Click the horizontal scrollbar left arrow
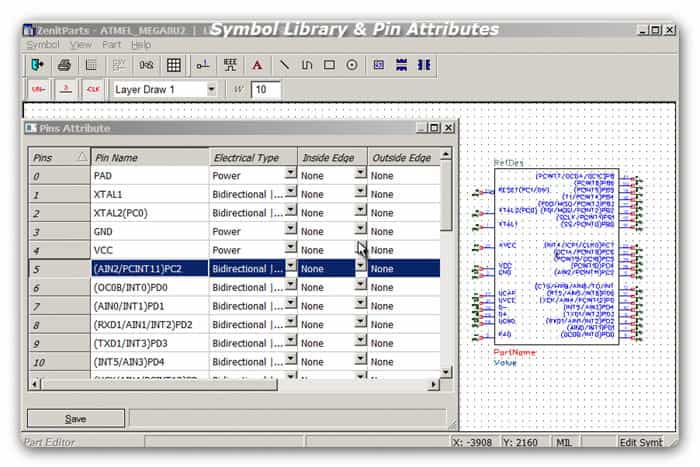Image resolution: width=700 pixels, height=467 pixels. 35,384
